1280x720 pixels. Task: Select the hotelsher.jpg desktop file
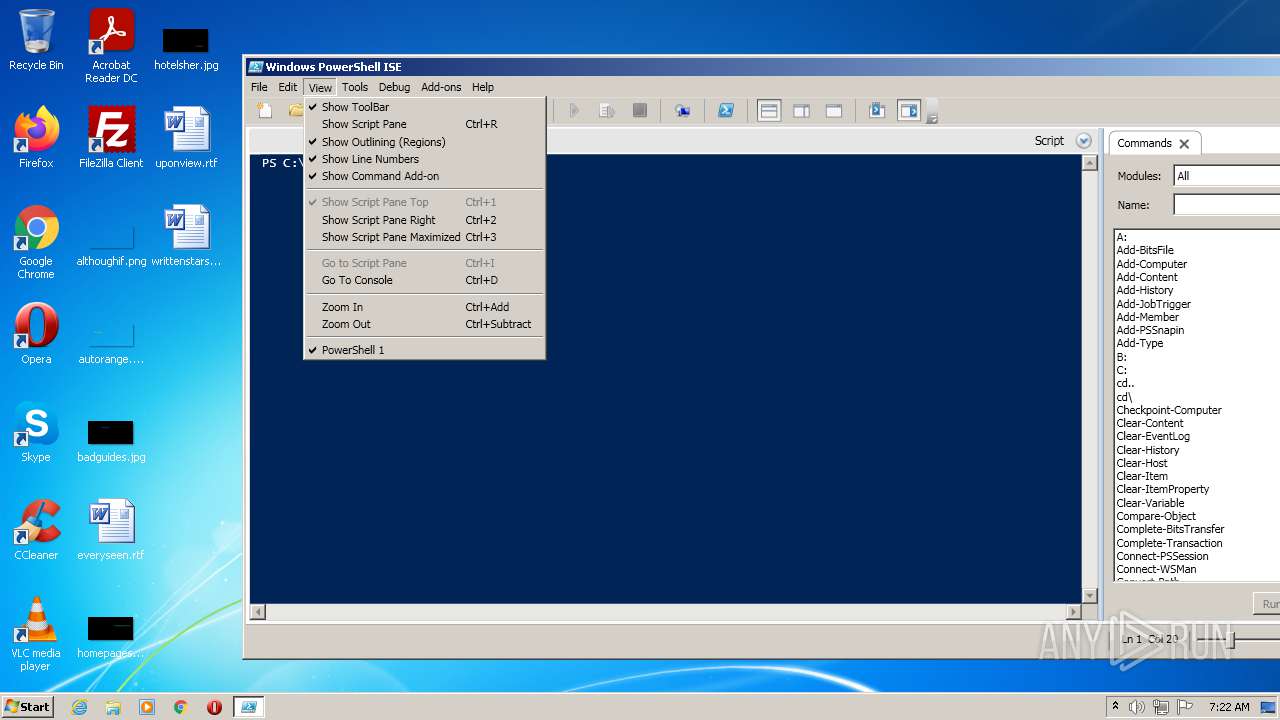point(186,46)
